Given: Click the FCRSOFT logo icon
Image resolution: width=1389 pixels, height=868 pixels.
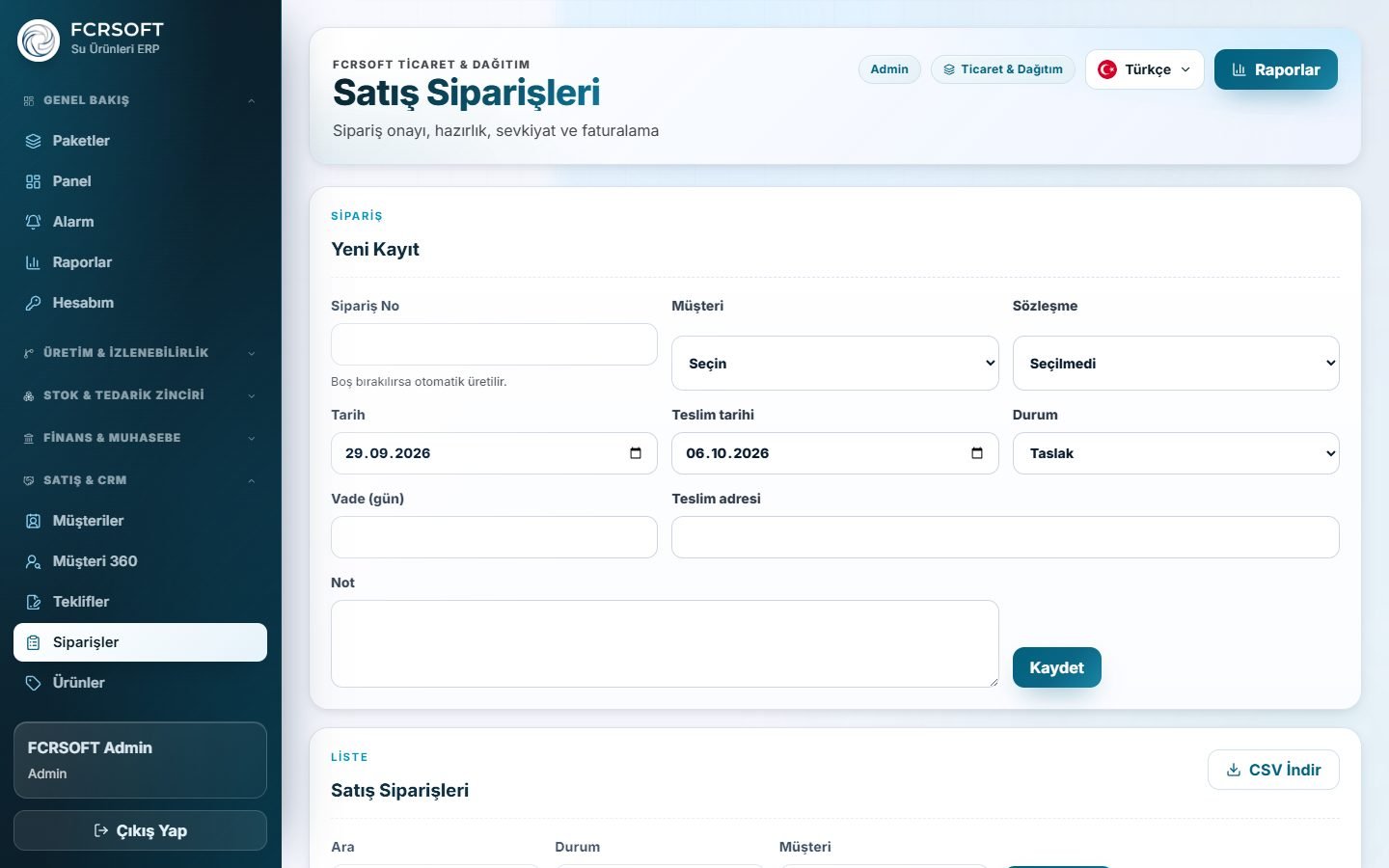Looking at the screenshot, I should click(39, 41).
